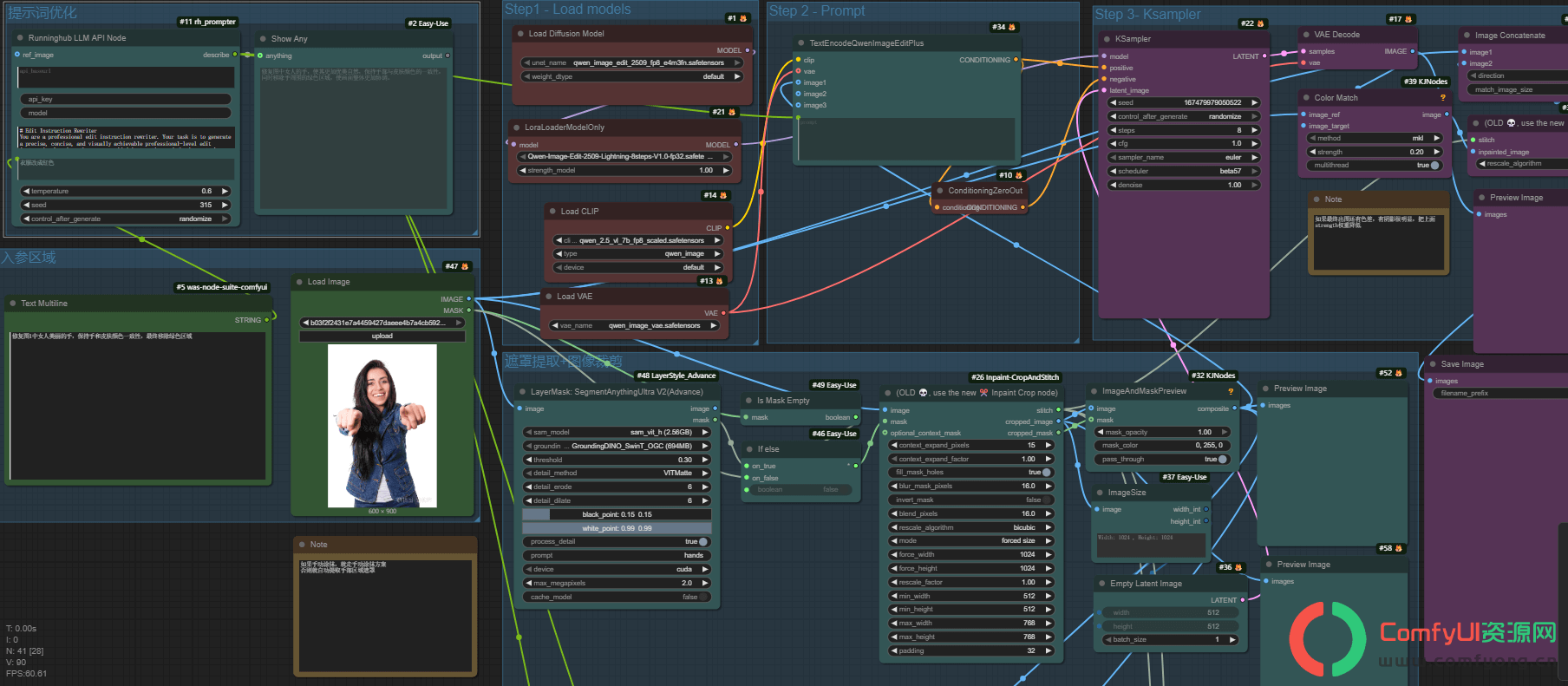1568x686 pixels.
Task: Decrease the KSampler cfg value arrow
Action: click(1114, 144)
